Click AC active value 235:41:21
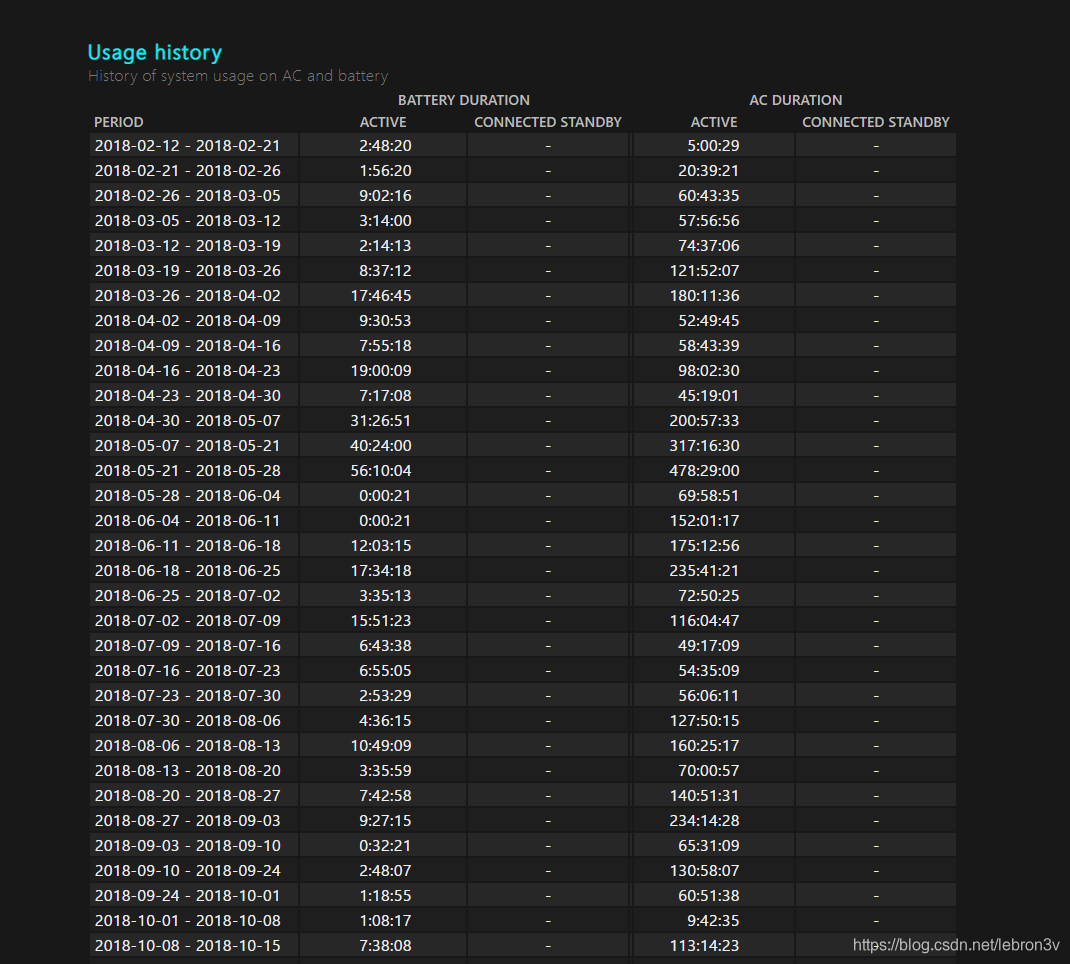The image size is (1070, 964). (x=704, y=571)
